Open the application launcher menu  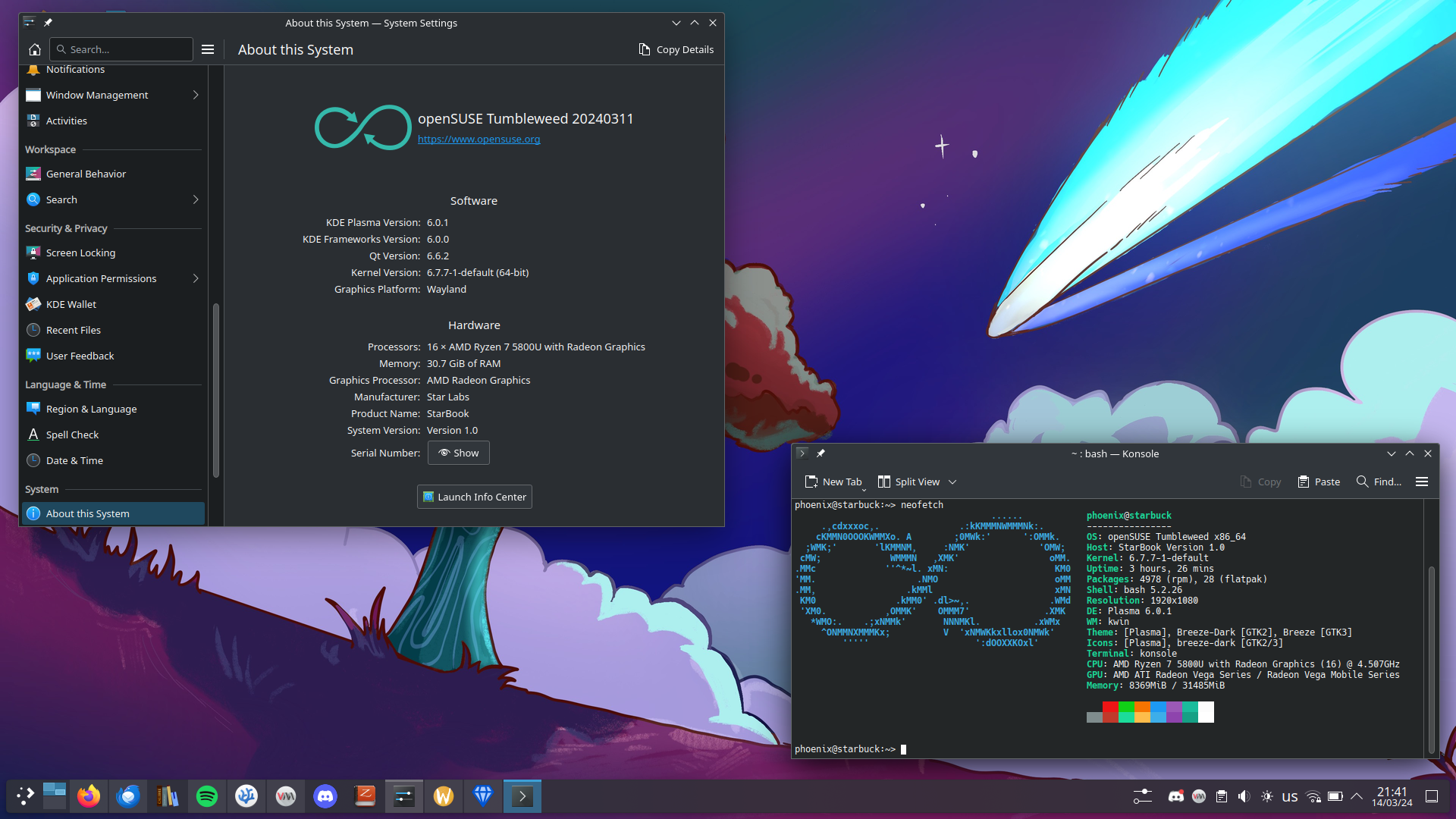(x=25, y=795)
